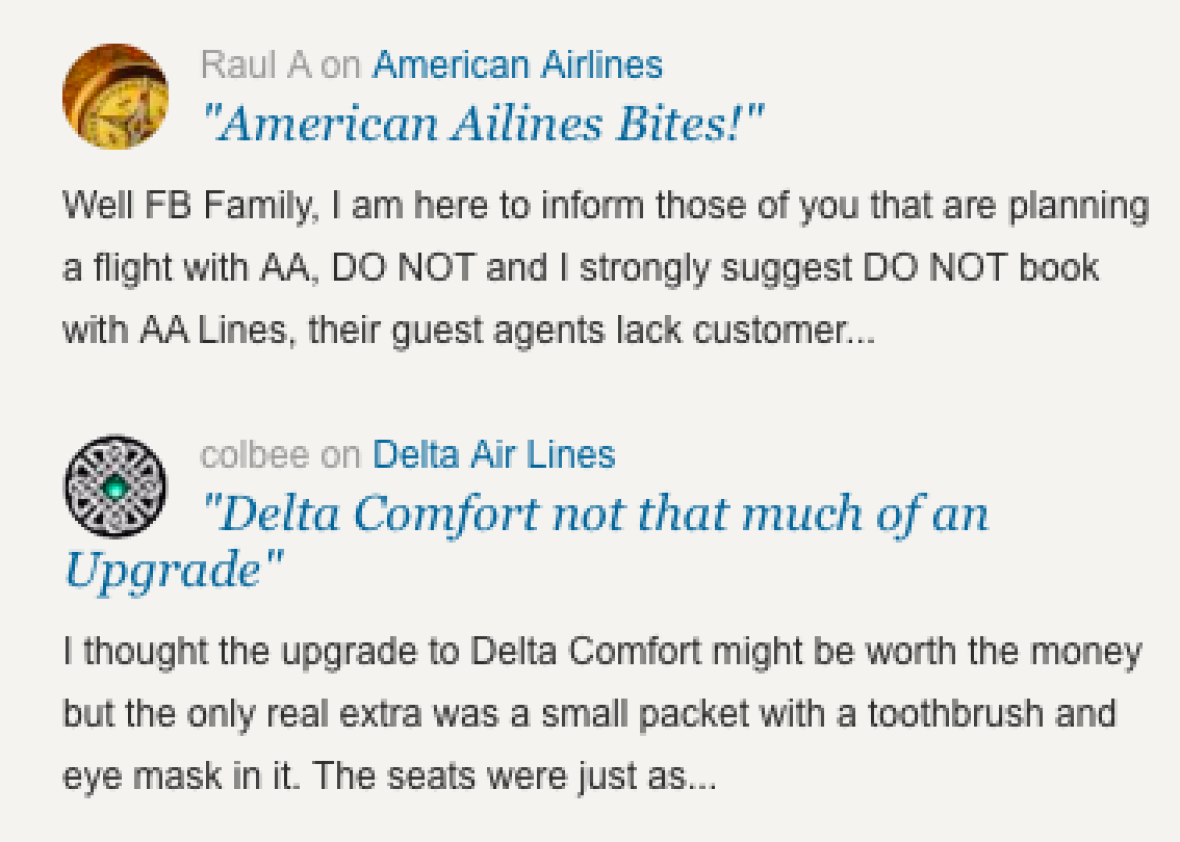1180x842 pixels.
Task: View the colbee username profile
Action: 255,455
